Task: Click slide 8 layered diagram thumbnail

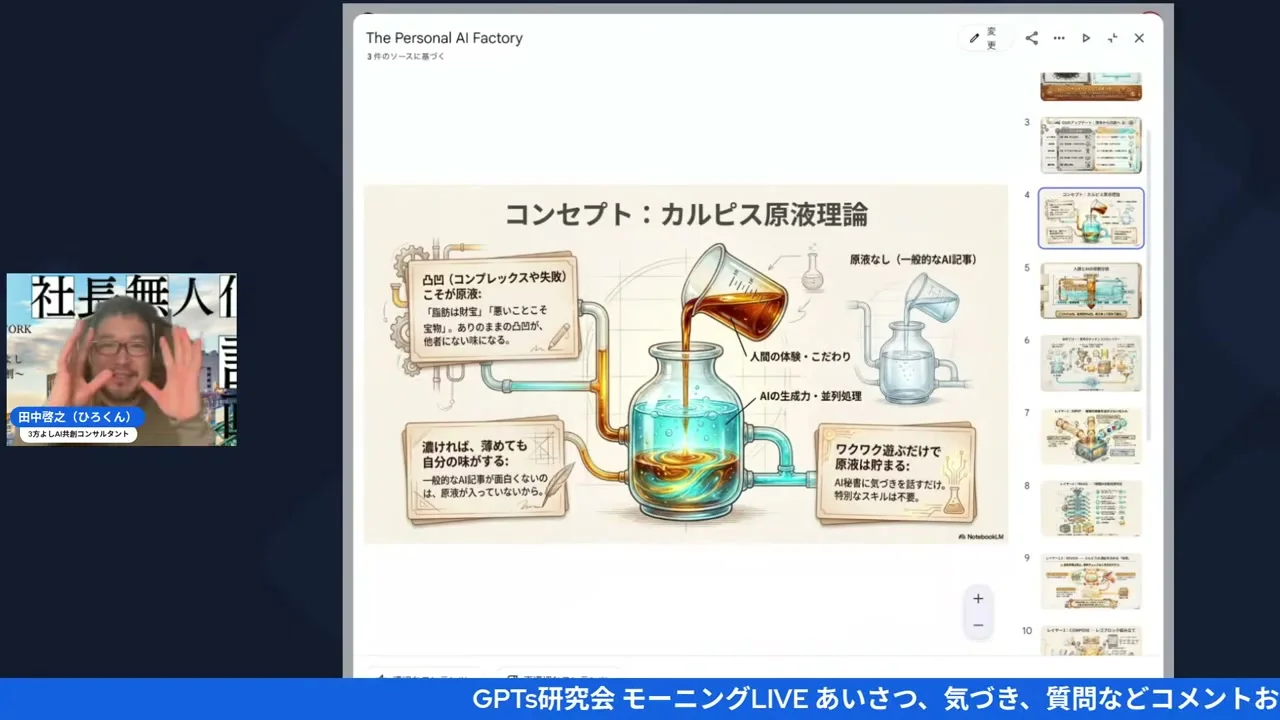Action: pos(1090,508)
